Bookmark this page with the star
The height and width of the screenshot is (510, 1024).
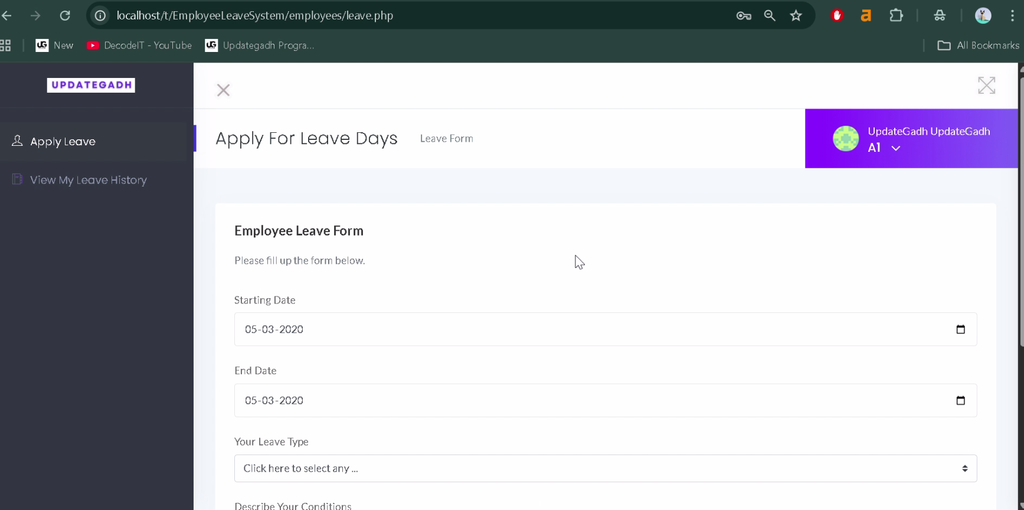pyautogui.click(x=795, y=16)
